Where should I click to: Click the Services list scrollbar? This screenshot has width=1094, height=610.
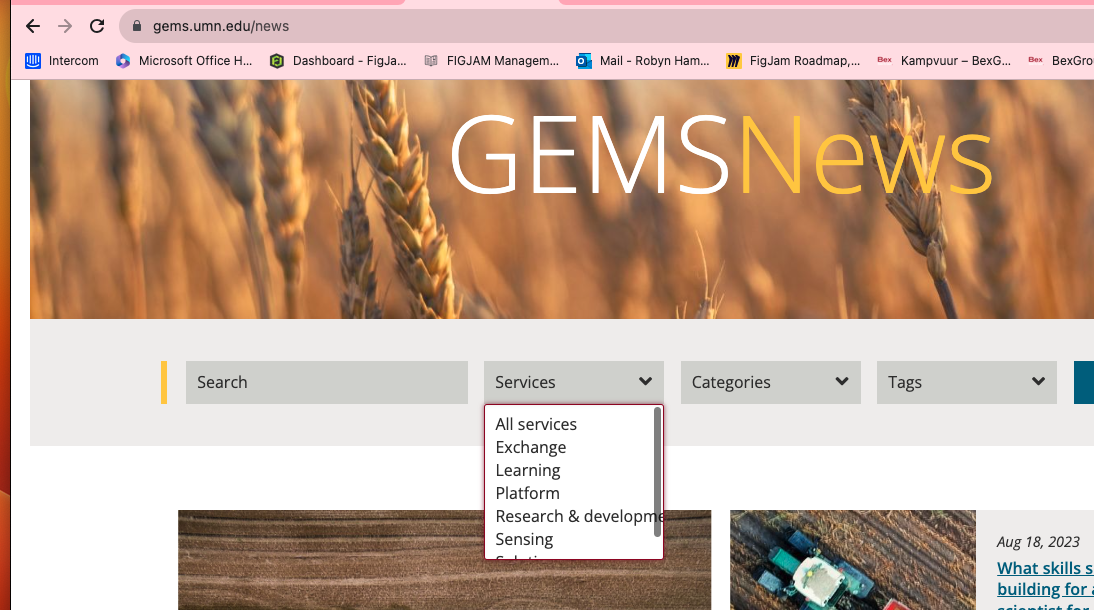[657, 460]
